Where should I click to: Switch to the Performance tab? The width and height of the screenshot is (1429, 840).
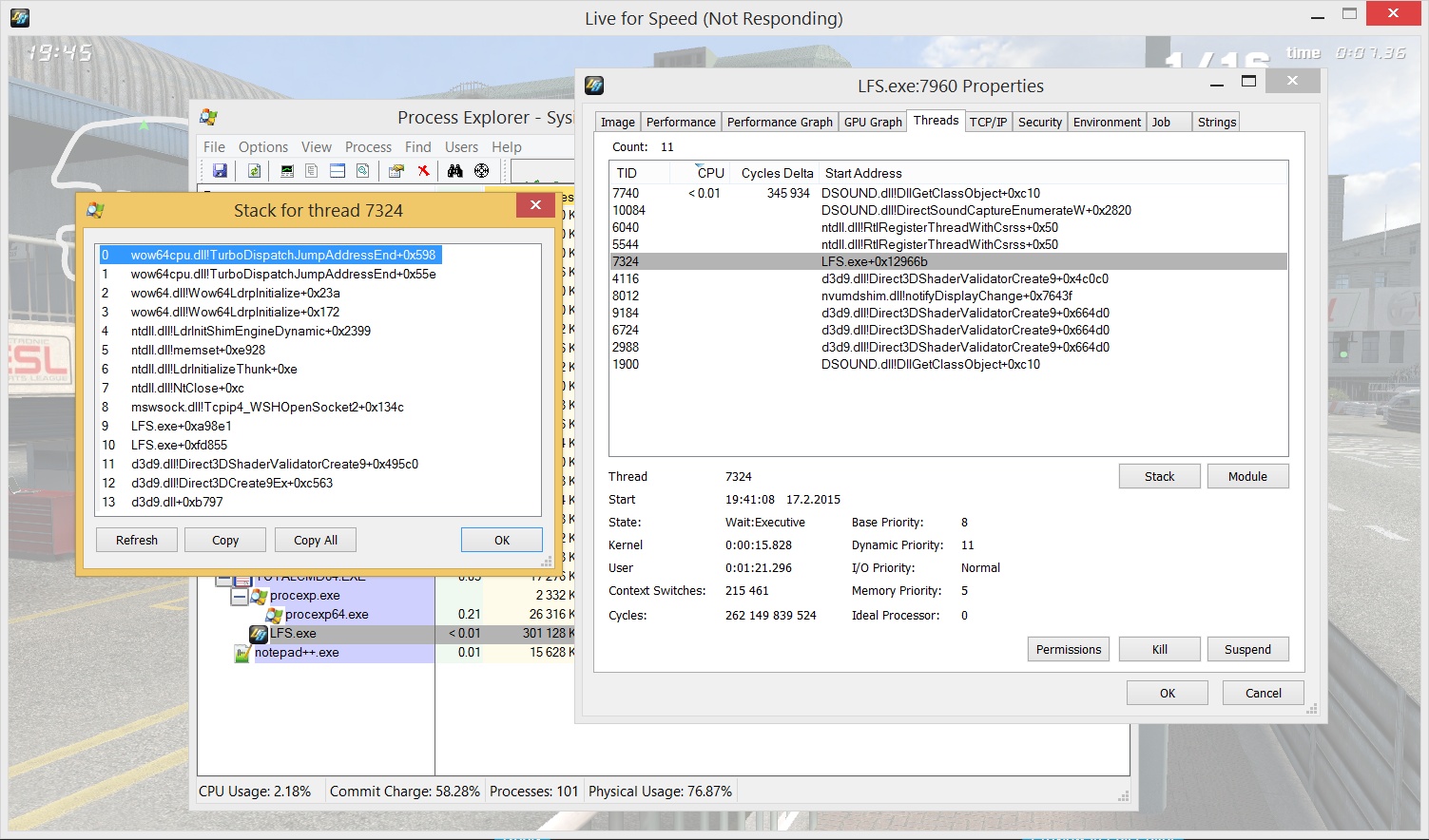pyautogui.click(x=681, y=123)
